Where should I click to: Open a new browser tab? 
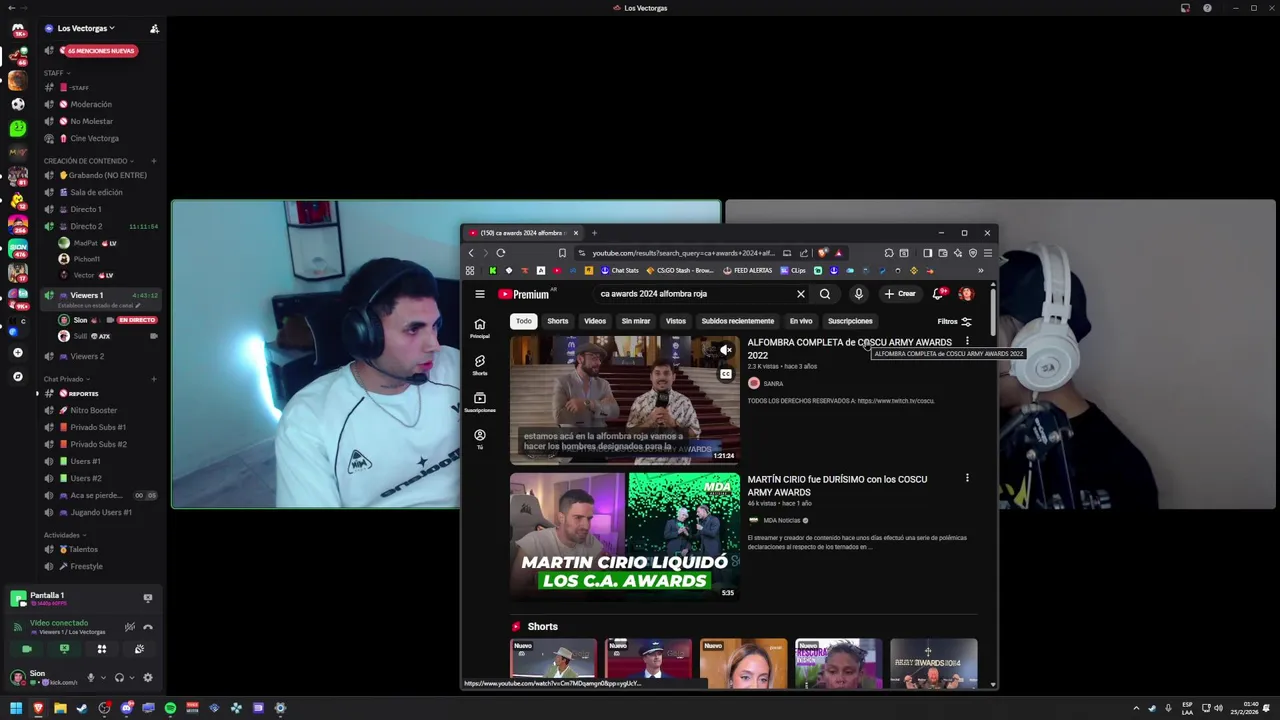pyautogui.click(x=593, y=233)
